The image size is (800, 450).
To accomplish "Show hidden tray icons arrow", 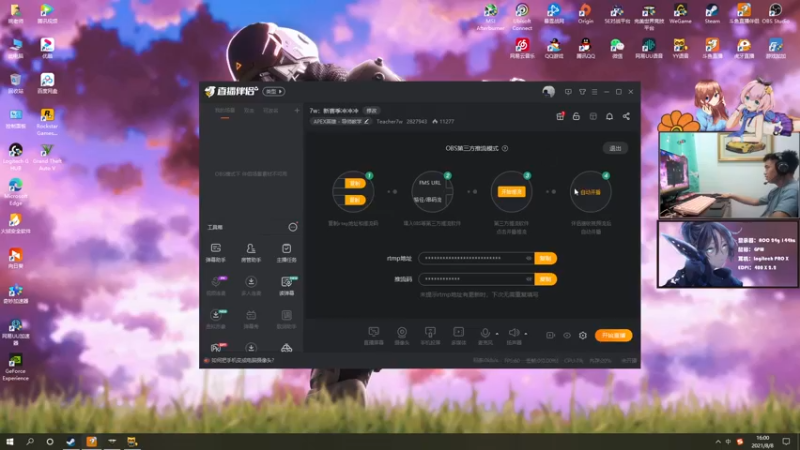I will [718, 442].
